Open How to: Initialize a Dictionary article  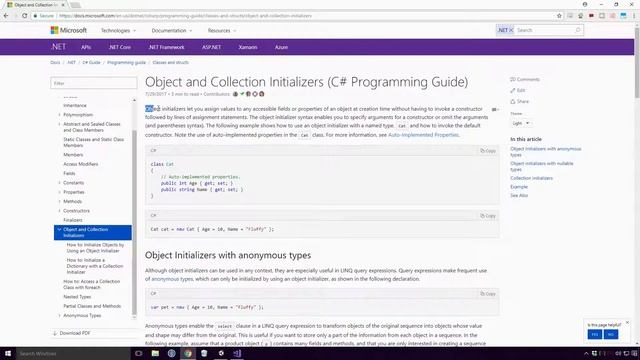95,266
